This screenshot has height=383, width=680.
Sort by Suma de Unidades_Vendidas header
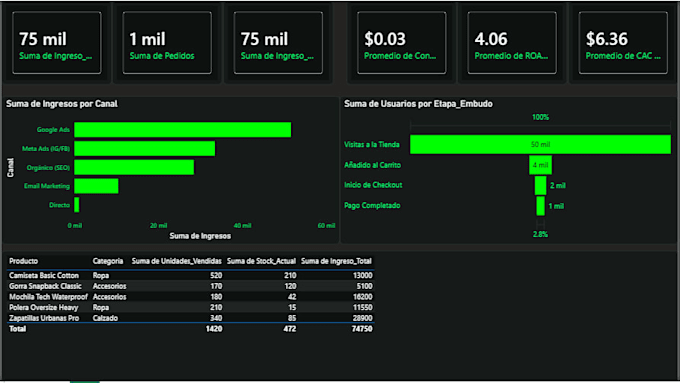177,261
